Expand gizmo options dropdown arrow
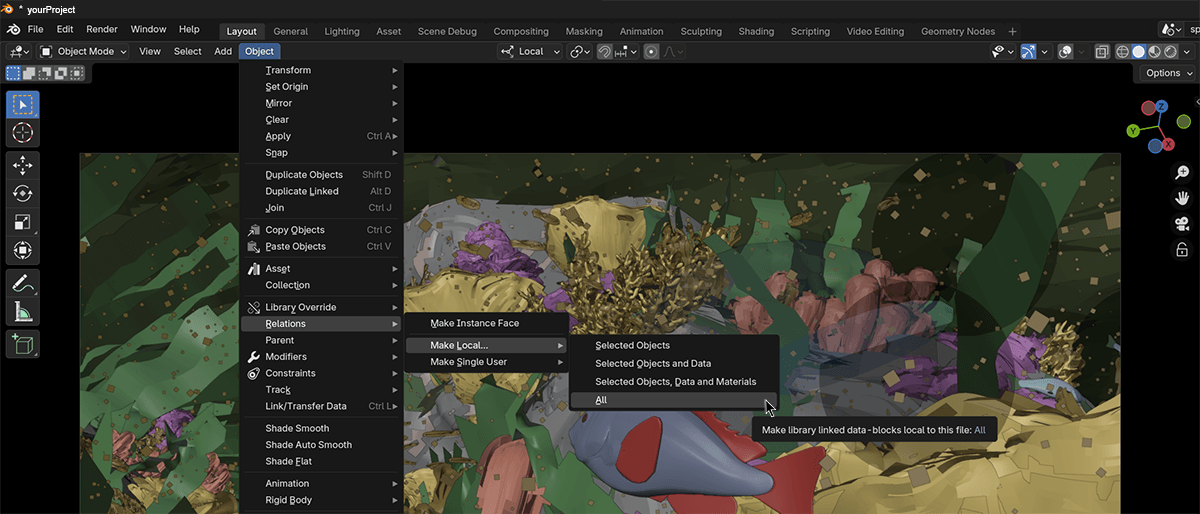This screenshot has height=514, width=1200. coord(1045,51)
